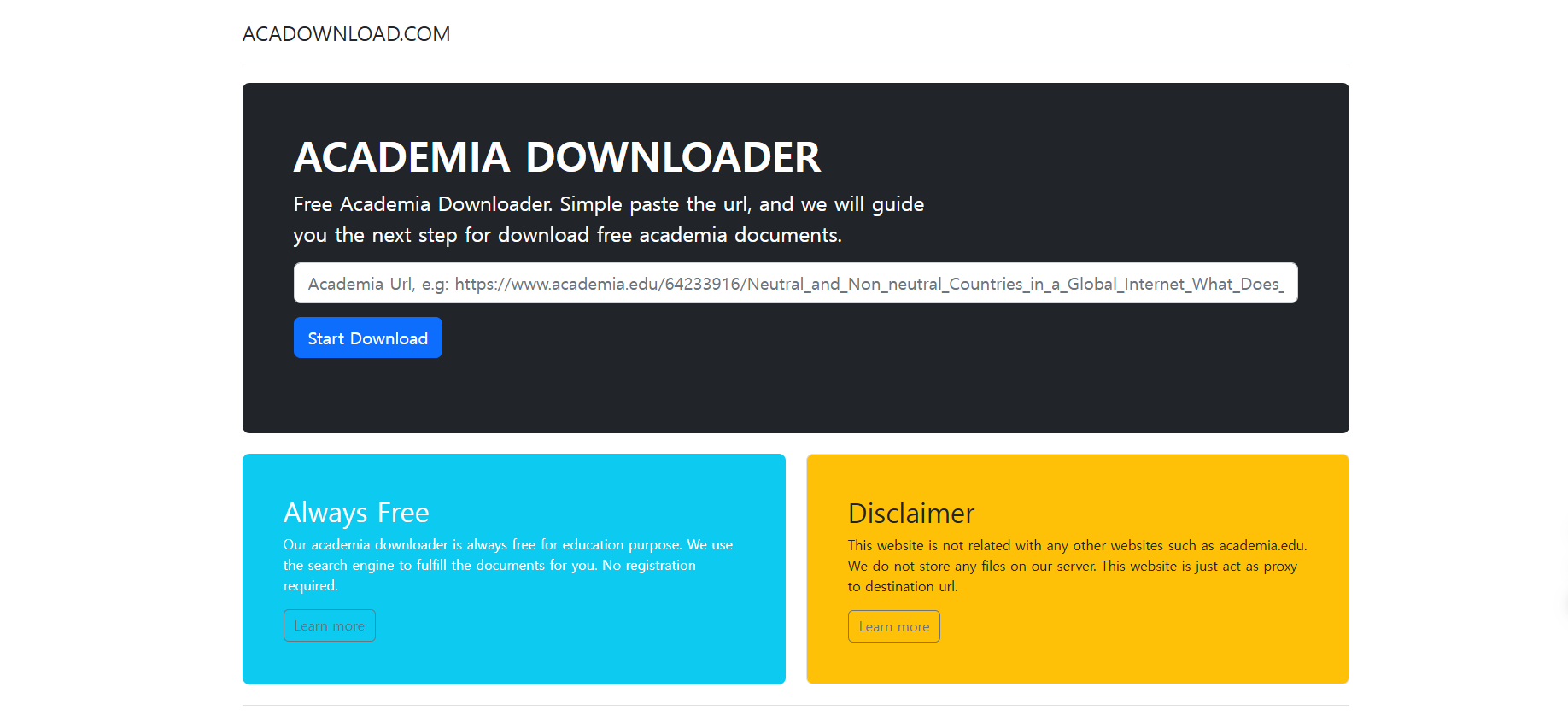1568x728 pixels.
Task: Click the Start Download button
Action: [367, 338]
